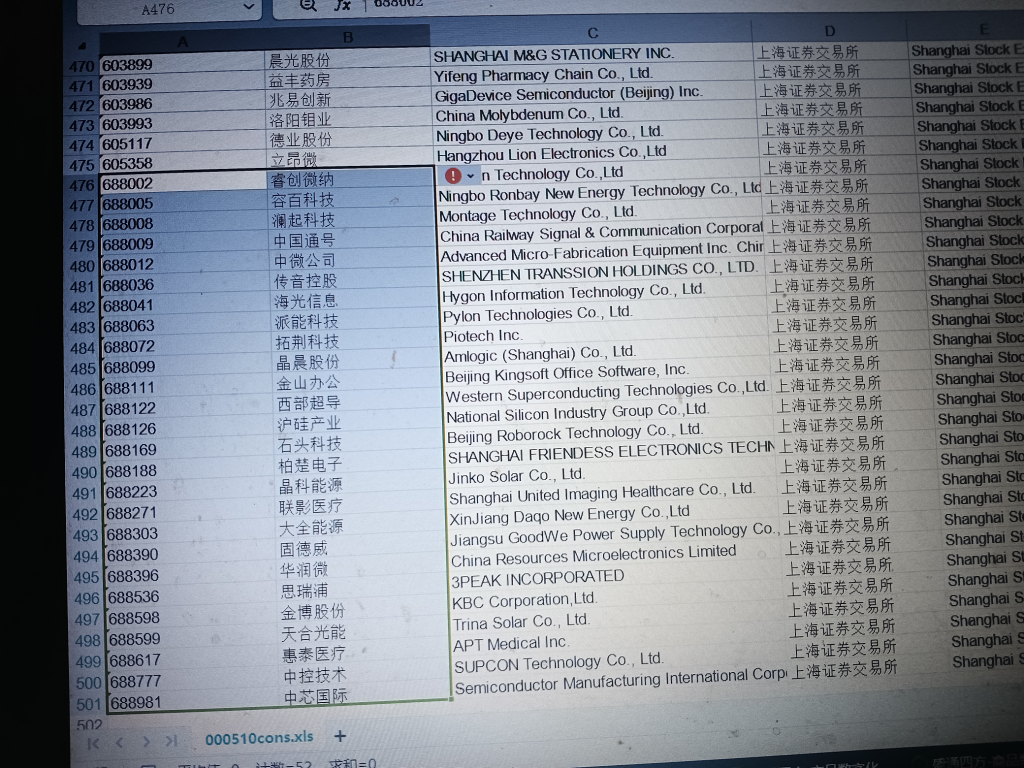Image resolution: width=1024 pixels, height=768 pixels.
Task: Click cell Shanghai United Imaging Healthcare Co., Ltd.
Action: [615, 494]
